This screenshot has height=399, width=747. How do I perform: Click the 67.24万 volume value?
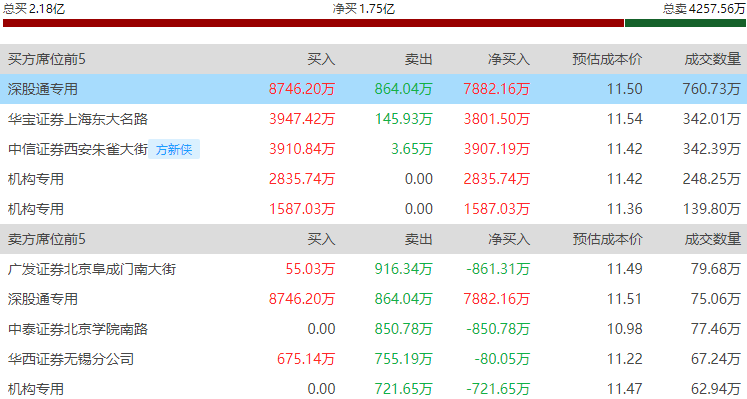[x=716, y=359]
